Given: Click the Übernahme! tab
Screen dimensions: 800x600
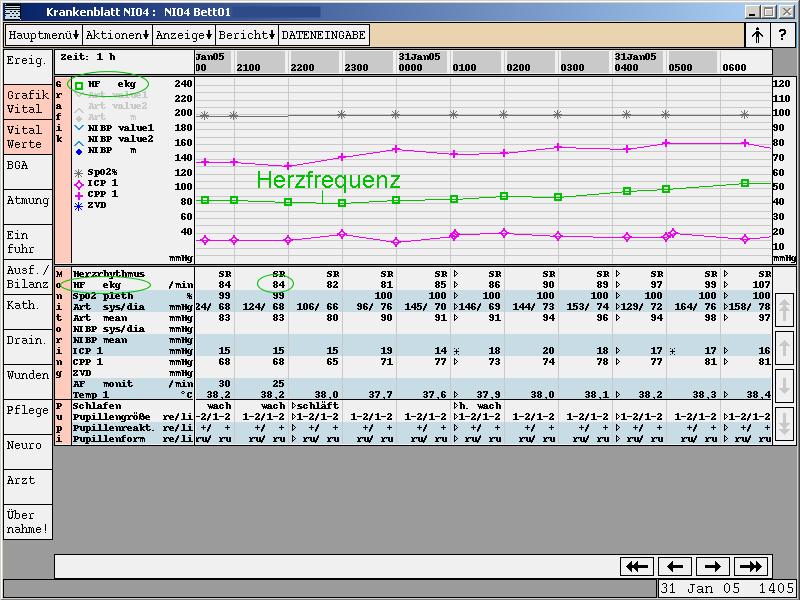Looking at the screenshot, I should [x=28, y=522].
